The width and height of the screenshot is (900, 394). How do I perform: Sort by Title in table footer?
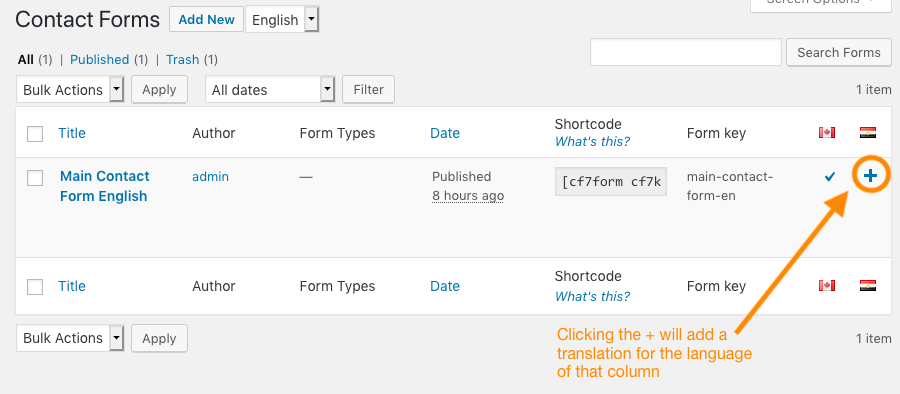pyautogui.click(x=72, y=286)
